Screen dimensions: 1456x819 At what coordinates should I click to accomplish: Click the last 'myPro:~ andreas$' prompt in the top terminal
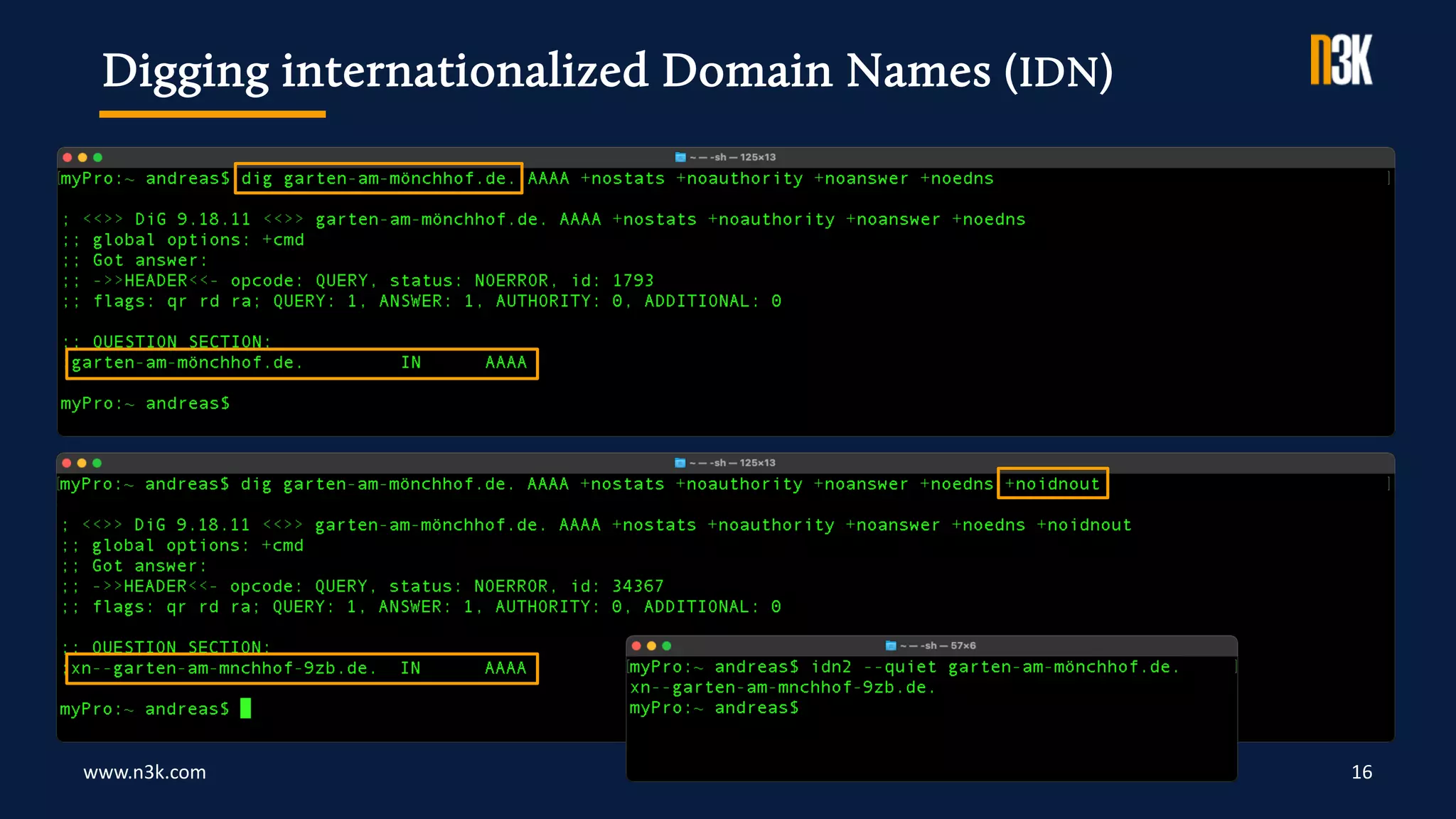[146, 404]
